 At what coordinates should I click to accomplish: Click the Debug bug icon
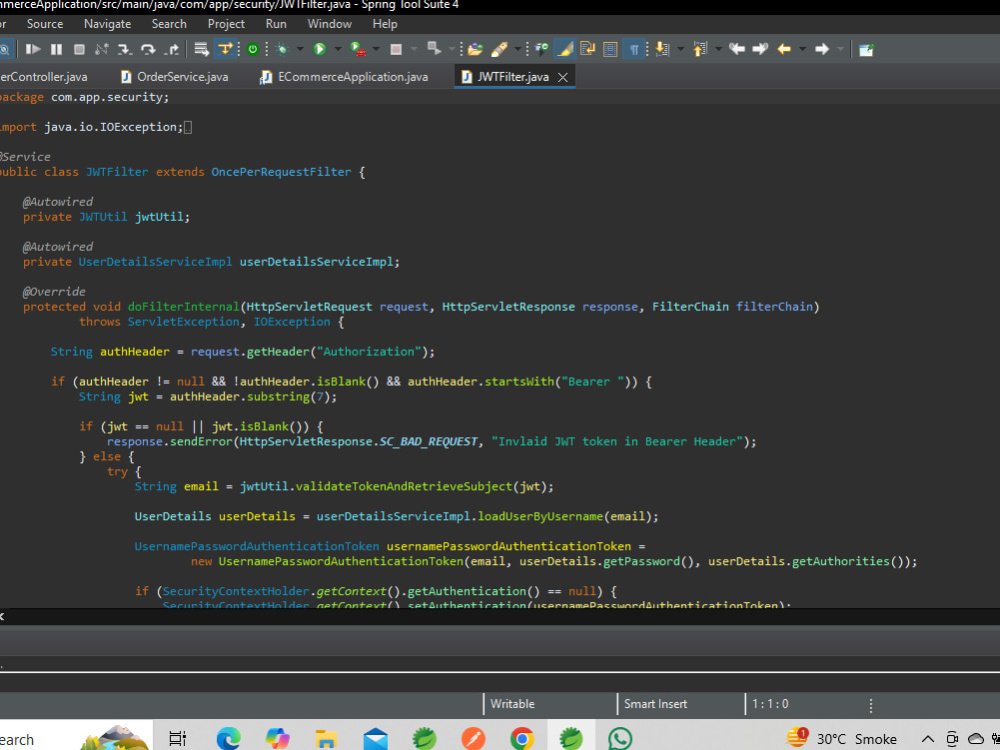tap(282, 49)
